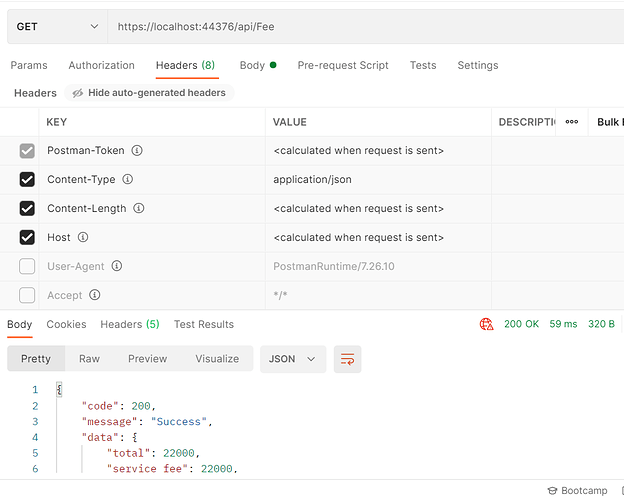Toggle the wrap lines icon
The width and height of the screenshot is (624, 500).
click(x=347, y=359)
